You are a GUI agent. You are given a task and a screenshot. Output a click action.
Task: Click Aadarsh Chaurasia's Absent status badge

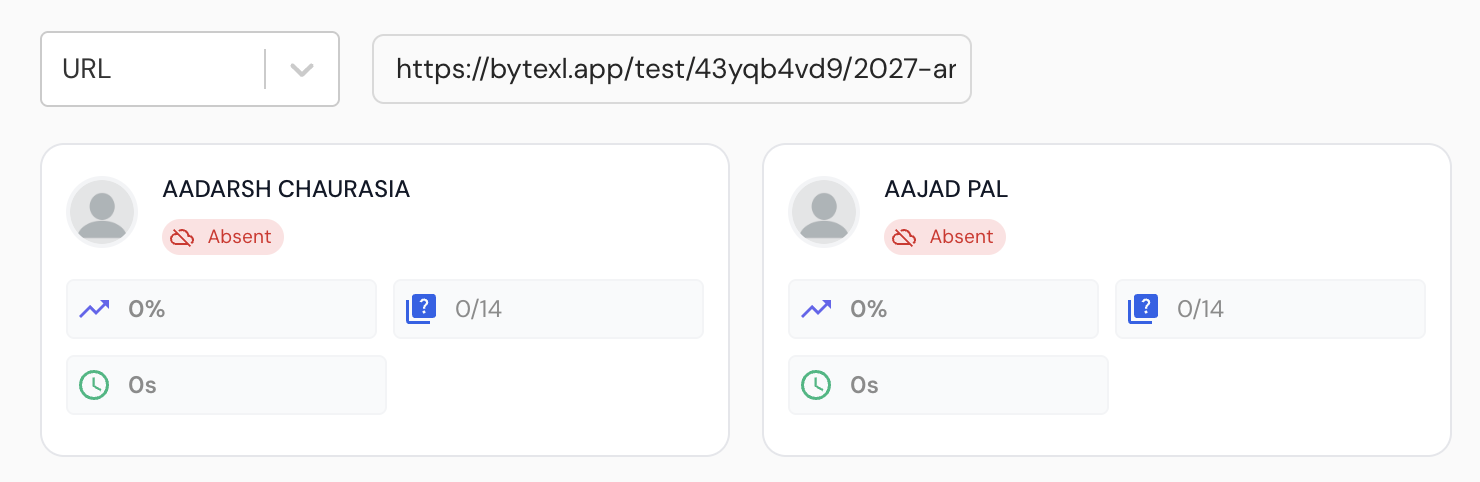[x=223, y=237]
